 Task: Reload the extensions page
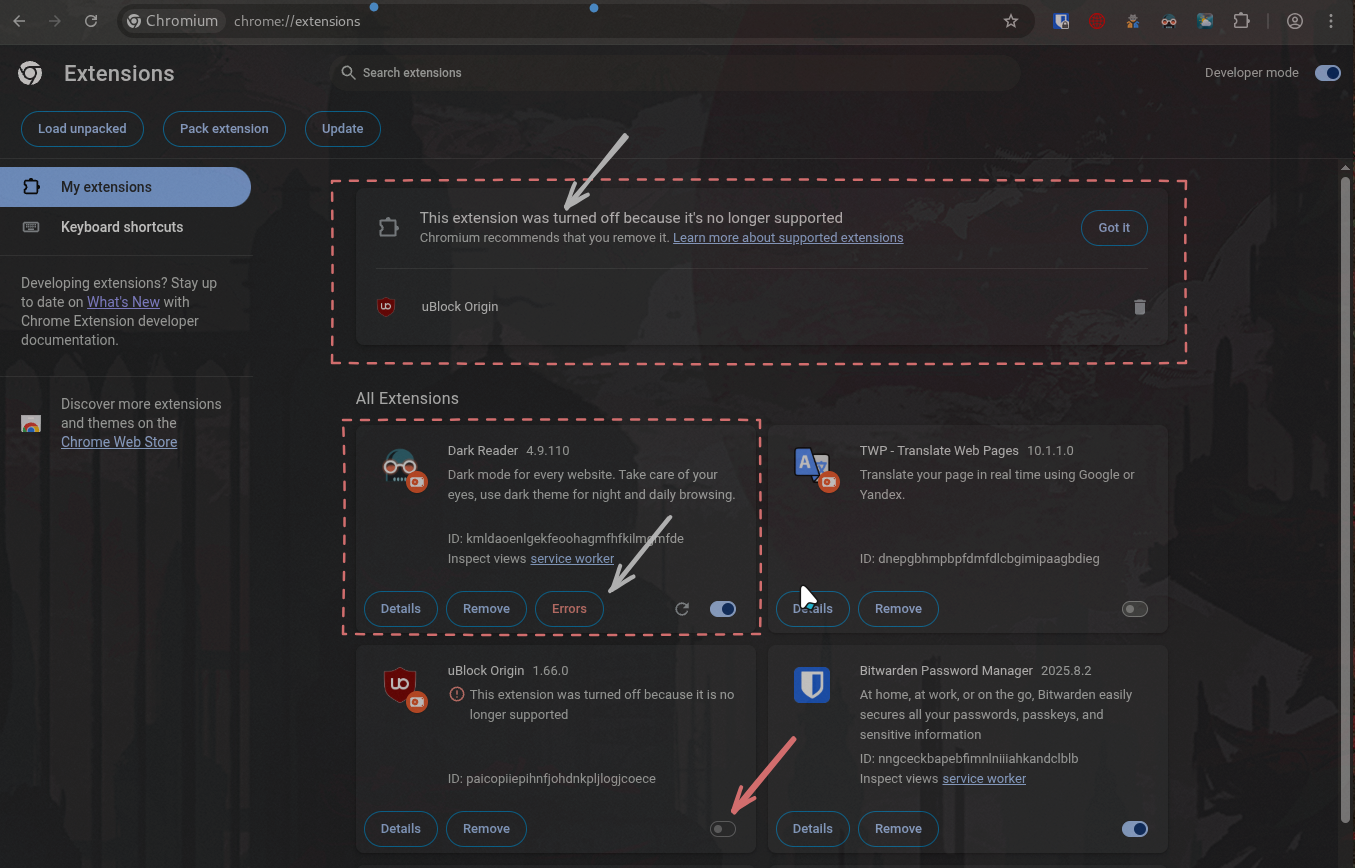pos(91,21)
